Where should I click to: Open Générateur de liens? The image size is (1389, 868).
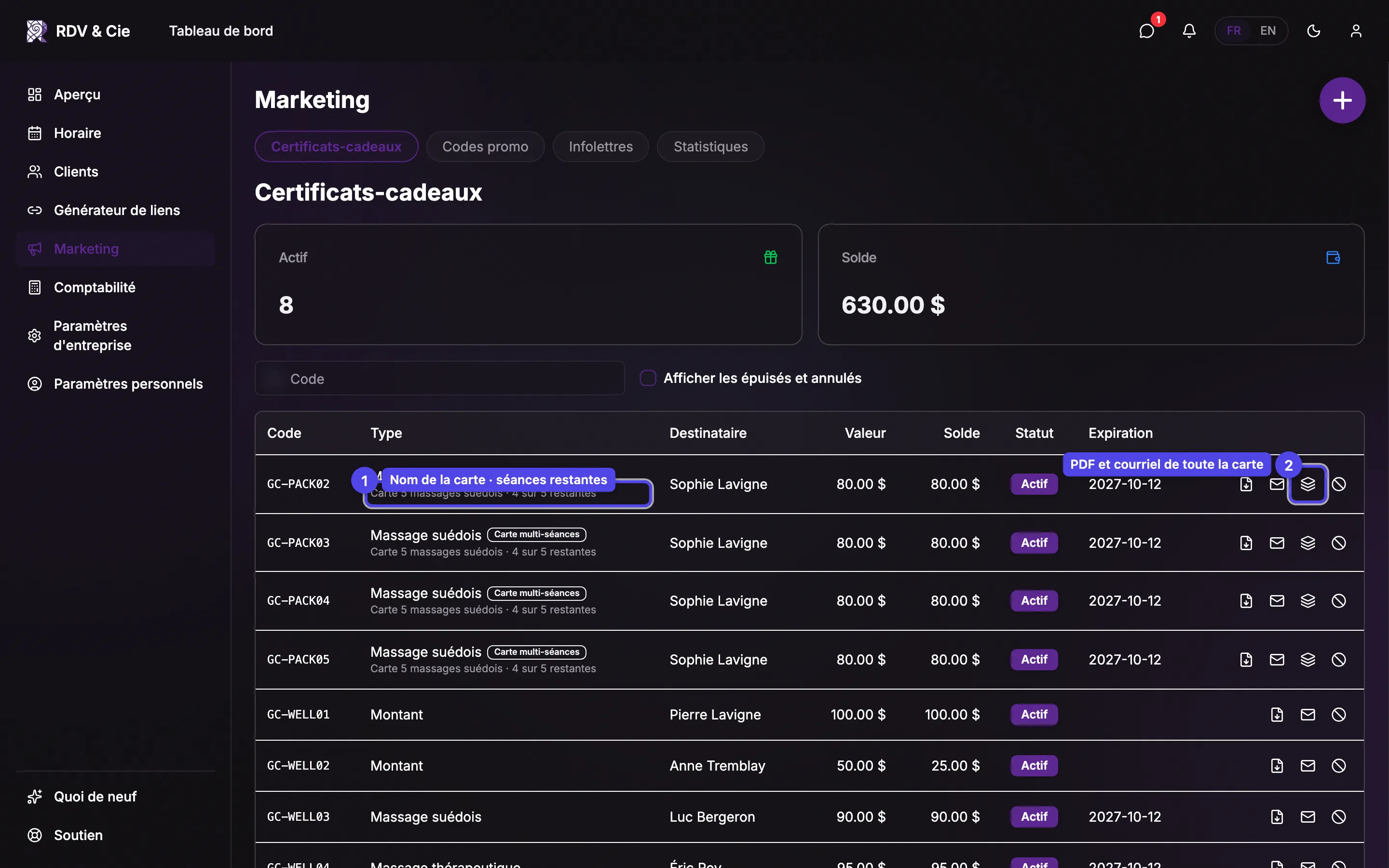(115, 210)
